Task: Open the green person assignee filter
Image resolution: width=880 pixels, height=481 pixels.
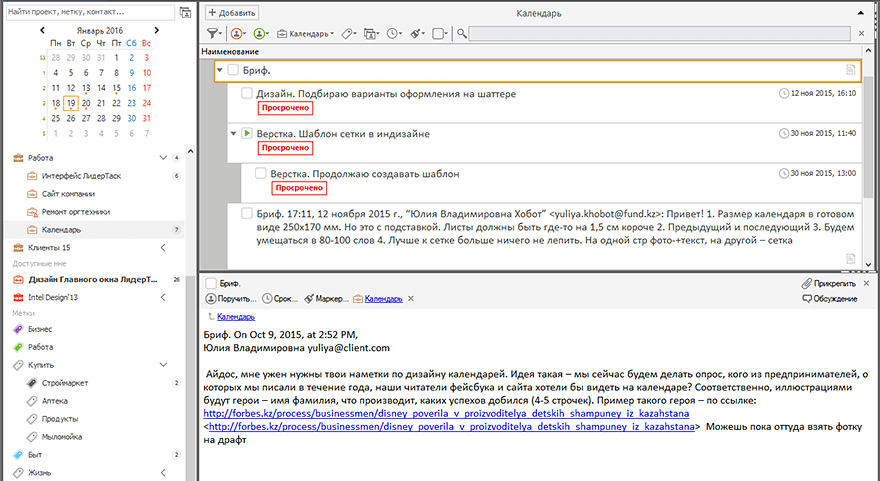Action: tap(261, 34)
